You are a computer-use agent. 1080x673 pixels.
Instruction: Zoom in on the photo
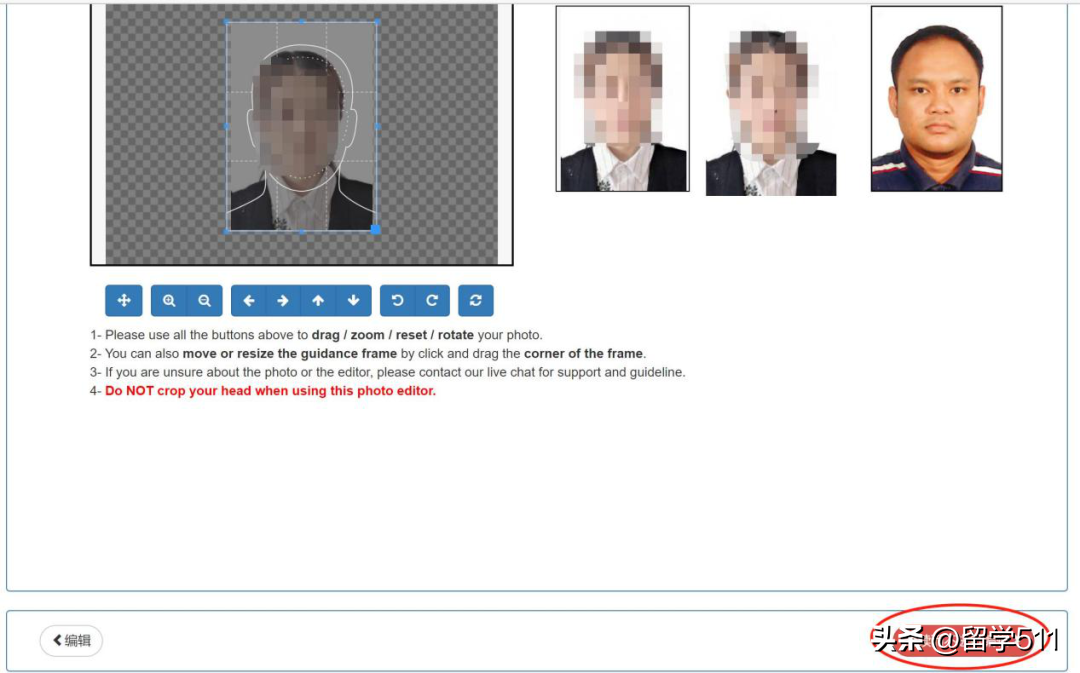pos(169,301)
